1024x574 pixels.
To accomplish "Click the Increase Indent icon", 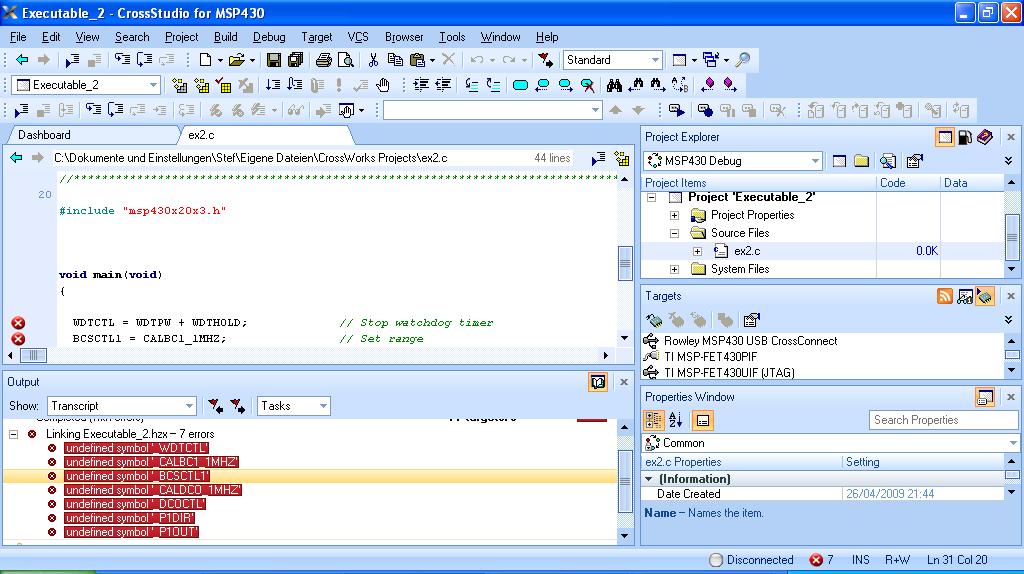I will (x=421, y=85).
